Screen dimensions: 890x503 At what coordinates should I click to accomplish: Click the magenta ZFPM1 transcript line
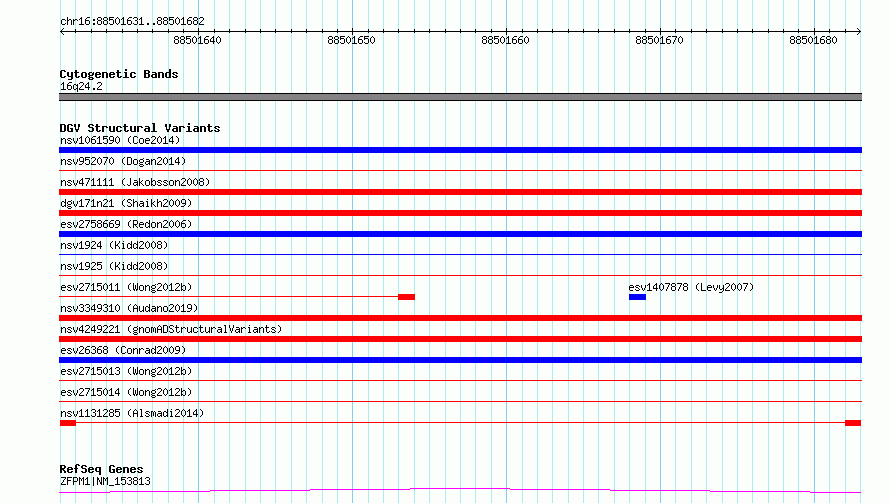pyautogui.click(x=460, y=490)
